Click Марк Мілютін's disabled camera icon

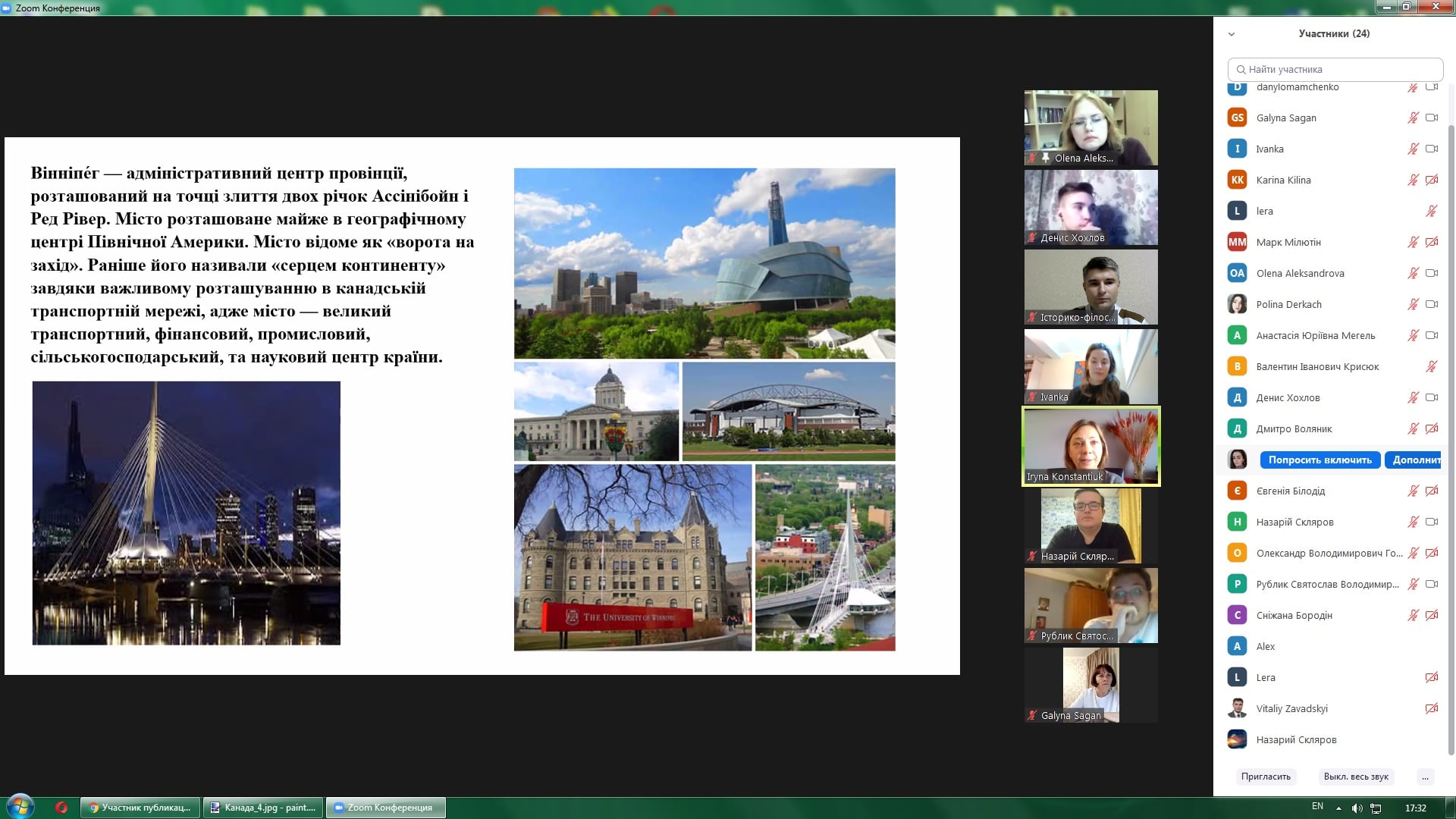[x=1432, y=242]
